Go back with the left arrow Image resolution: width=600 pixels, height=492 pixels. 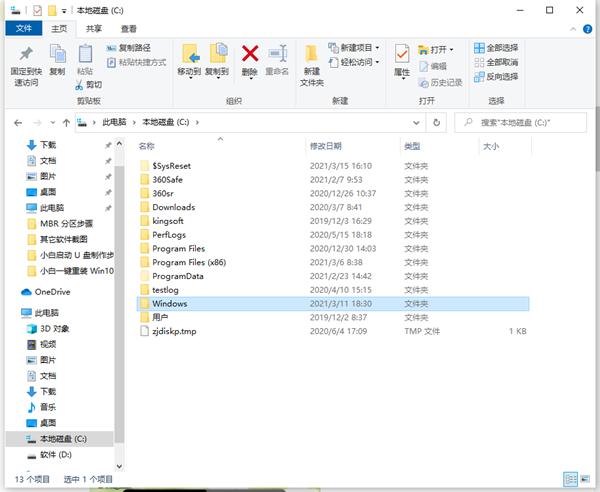click(18, 123)
